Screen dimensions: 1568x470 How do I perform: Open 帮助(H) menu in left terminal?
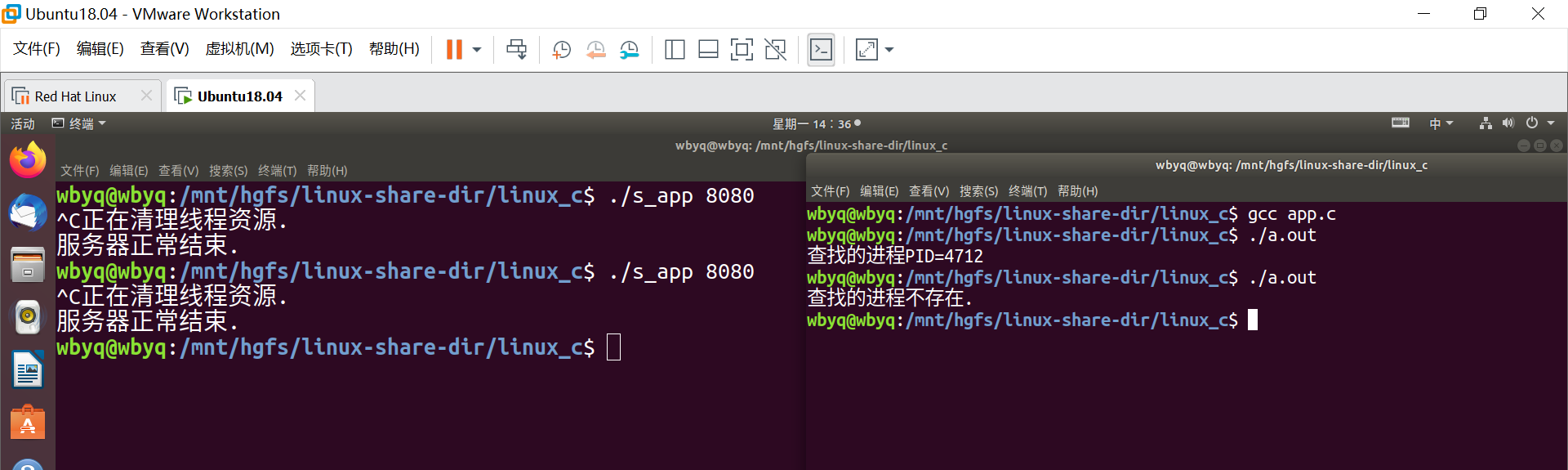(327, 171)
